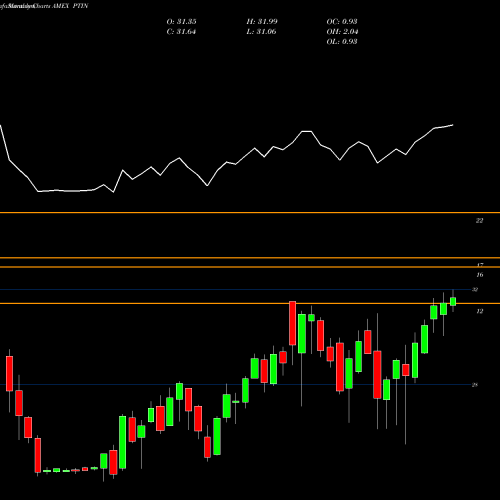Click the OL: 0.93 reading

pyautogui.click(x=342, y=42)
